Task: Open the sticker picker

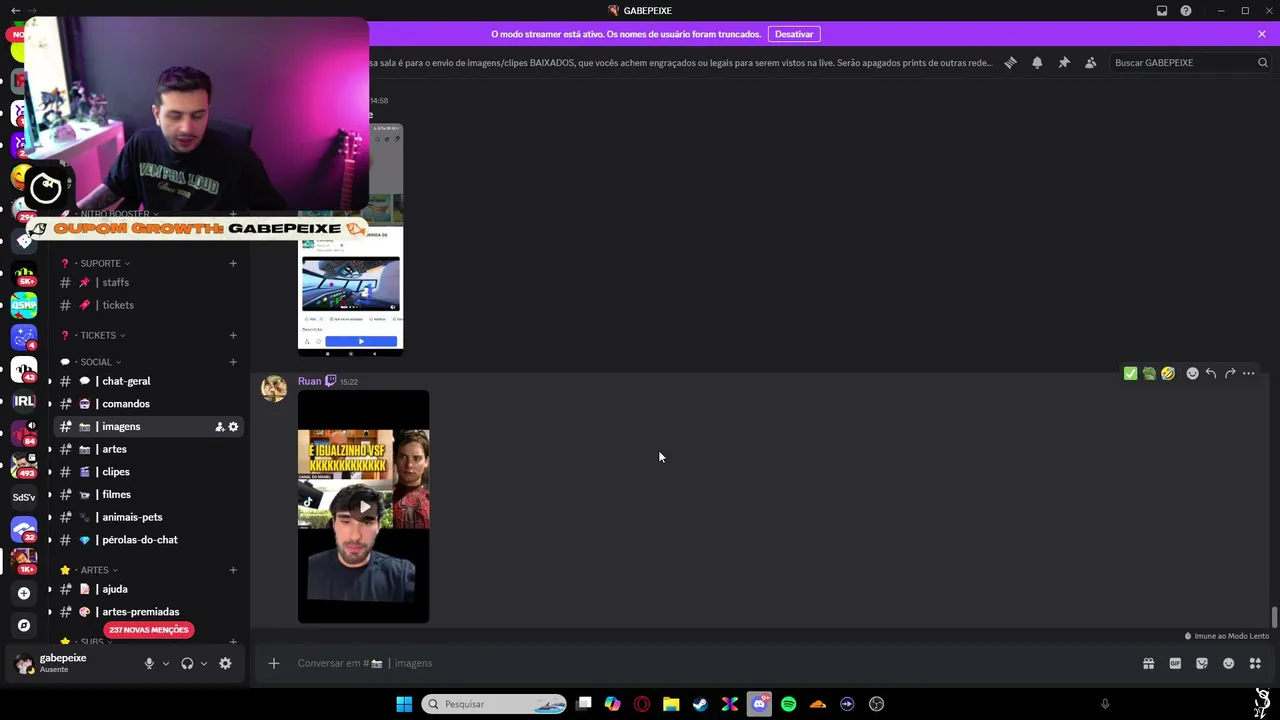Action: pyautogui.click(x=1202, y=663)
